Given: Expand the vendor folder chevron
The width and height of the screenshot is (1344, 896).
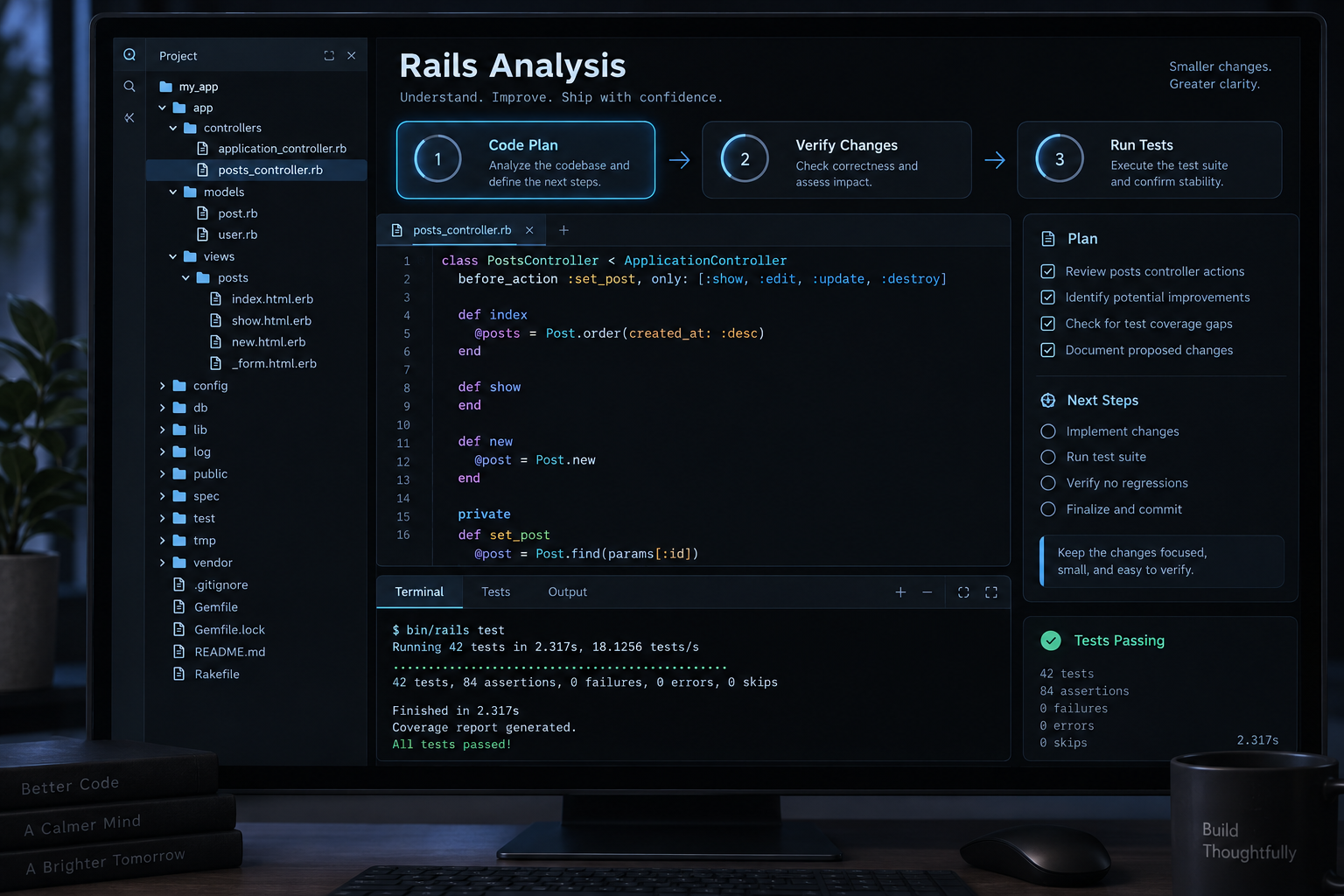Looking at the screenshot, I should pos(163,563).
